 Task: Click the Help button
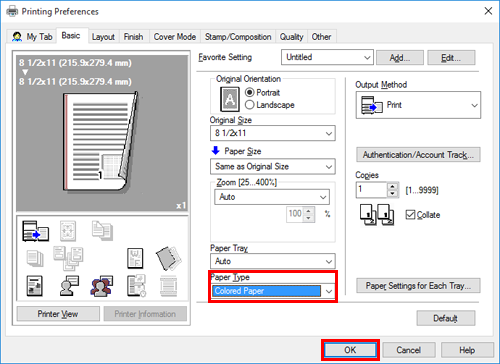coord(467,350)
